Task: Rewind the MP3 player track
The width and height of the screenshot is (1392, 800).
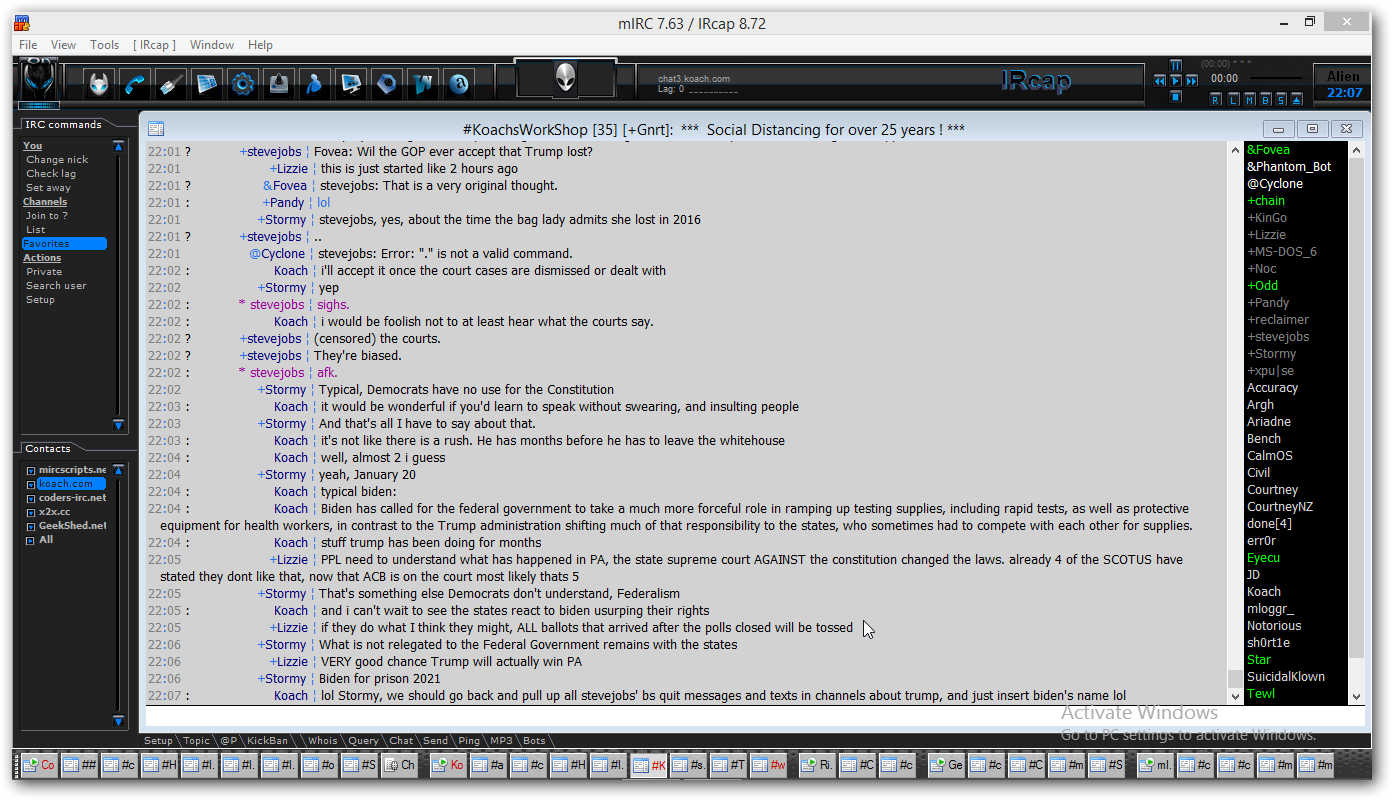Action: coord(1160,81)
